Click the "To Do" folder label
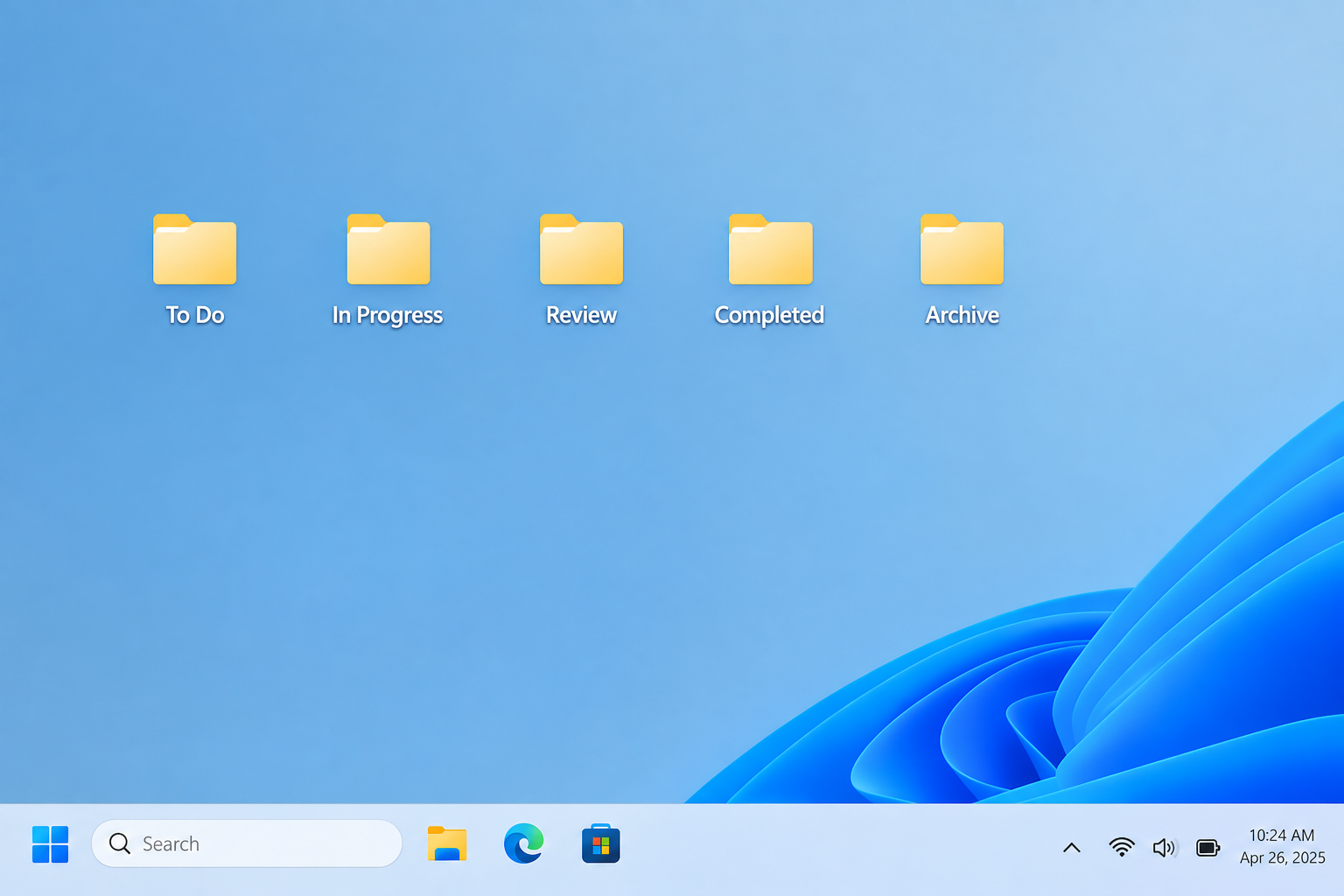 [x=195, y=315]
